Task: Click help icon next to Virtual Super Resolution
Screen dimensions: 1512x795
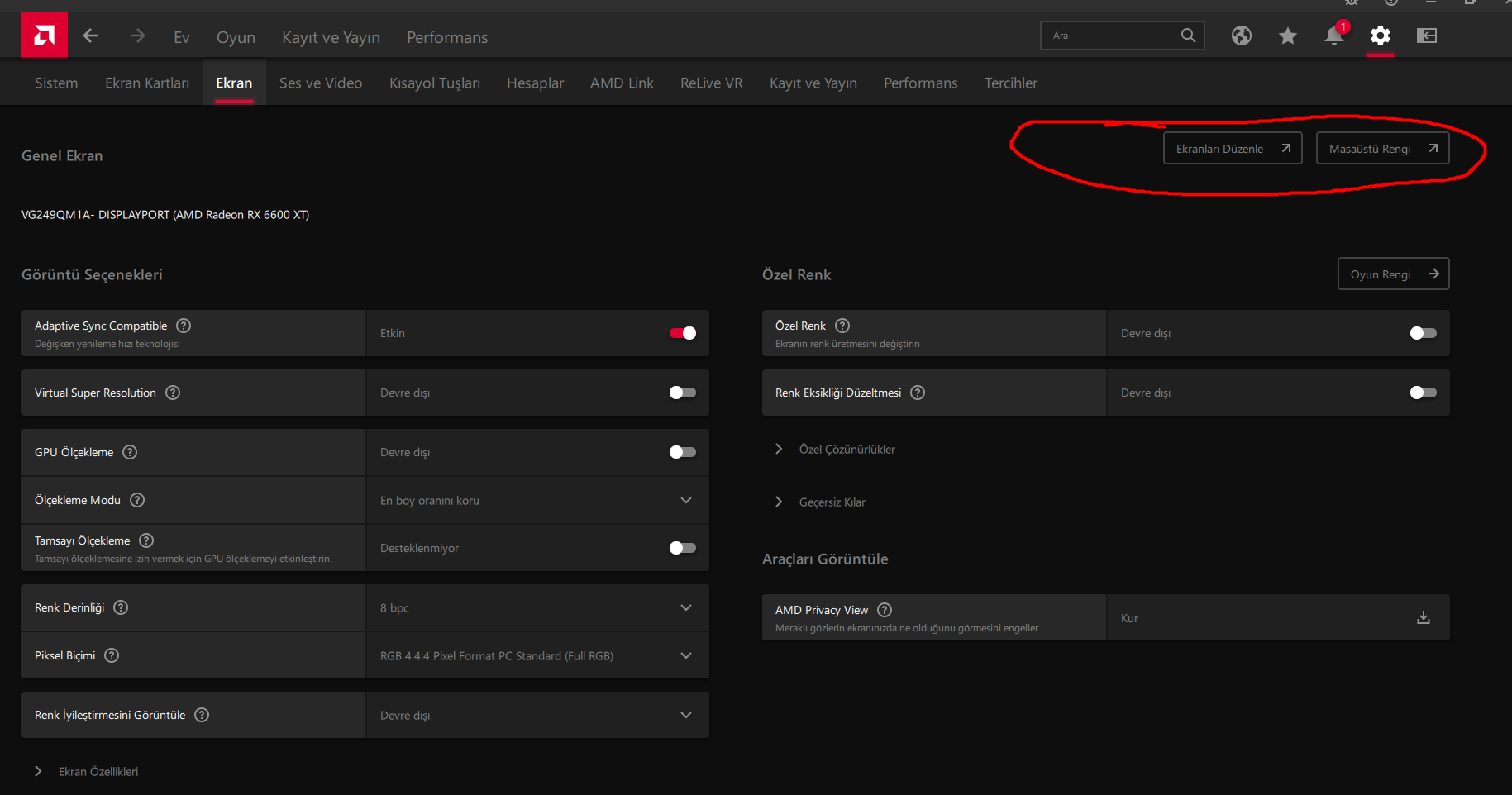Action: [173, 393]
